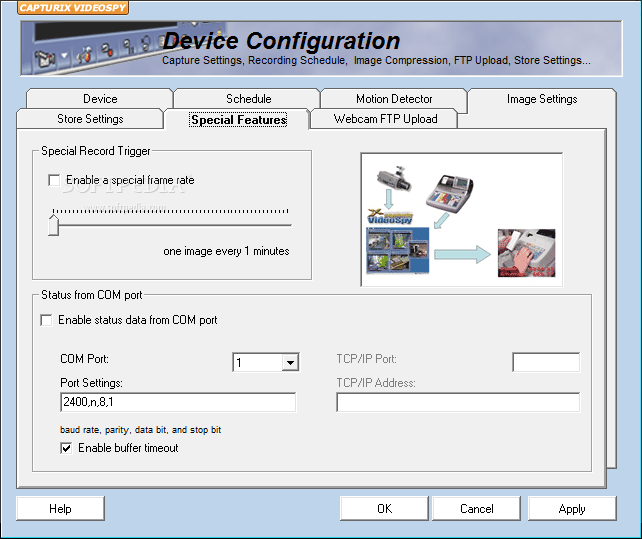Open the COM Port dropdown
This screenshot has width=642, height=539.
pyautogui.click(x=290, y=362)
